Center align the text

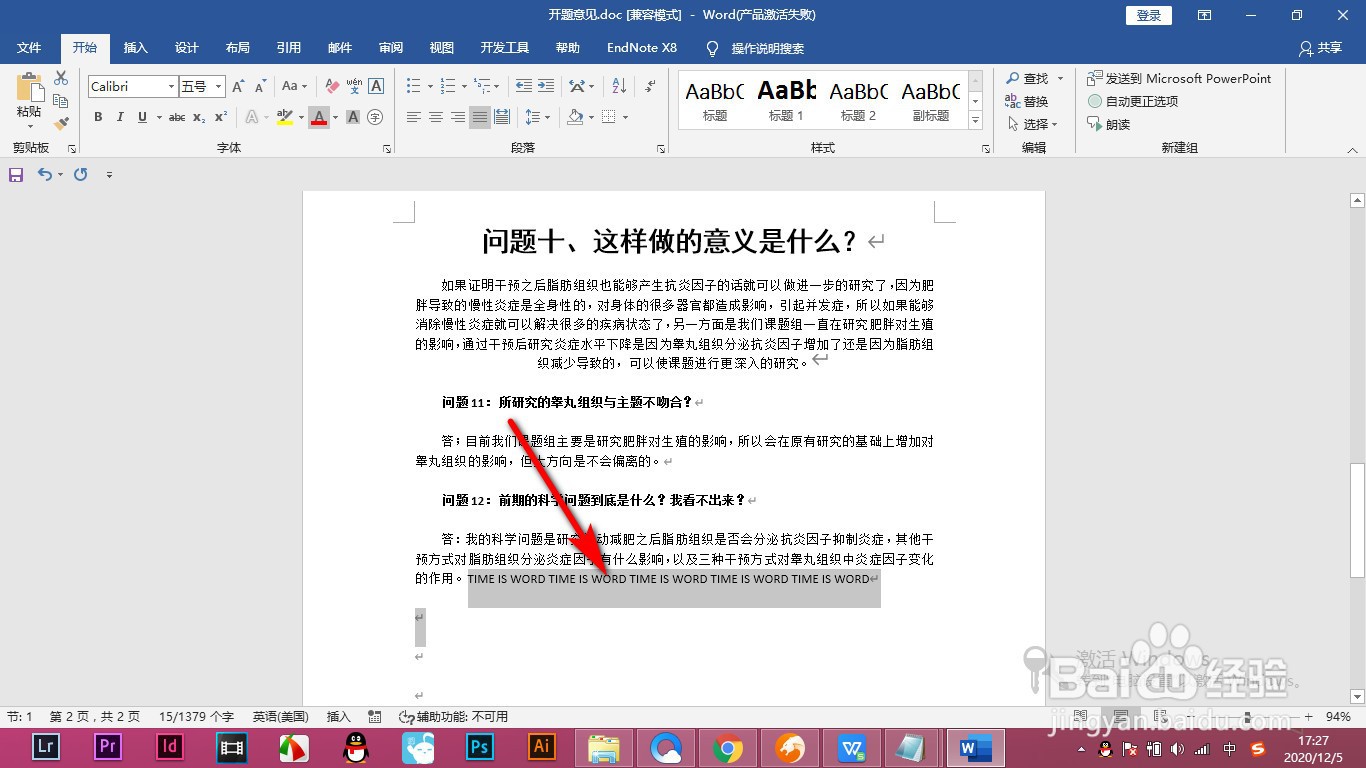[436, 117]
